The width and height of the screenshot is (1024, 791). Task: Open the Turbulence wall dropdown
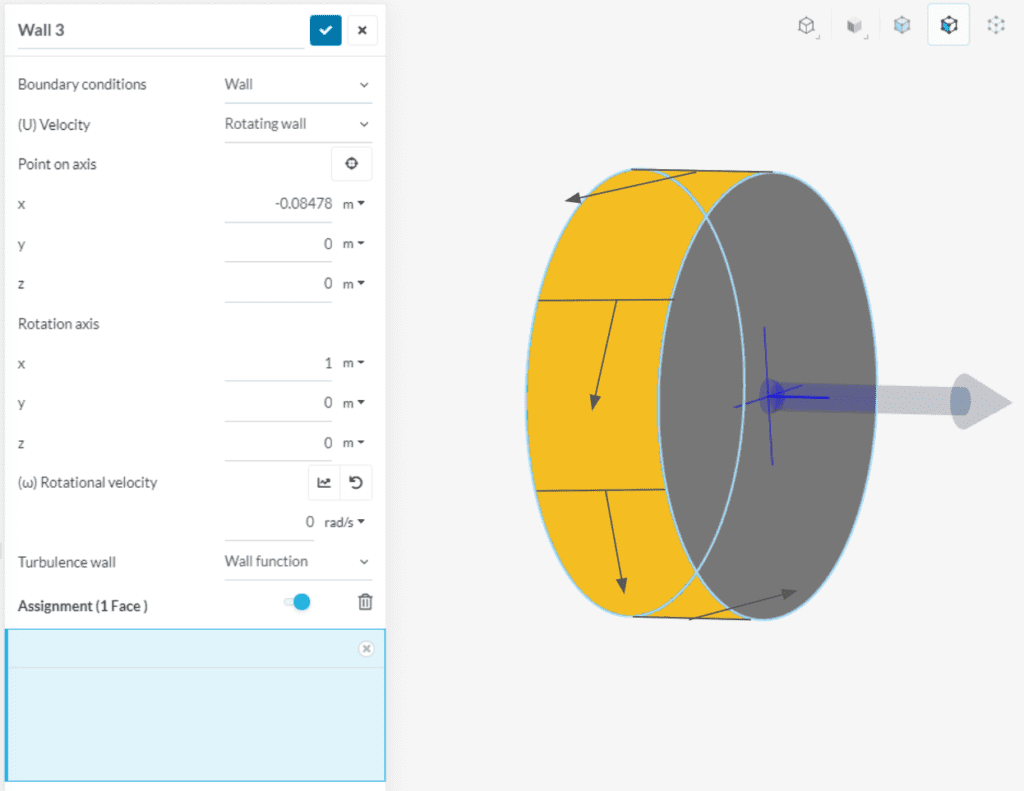pos(297,561)
